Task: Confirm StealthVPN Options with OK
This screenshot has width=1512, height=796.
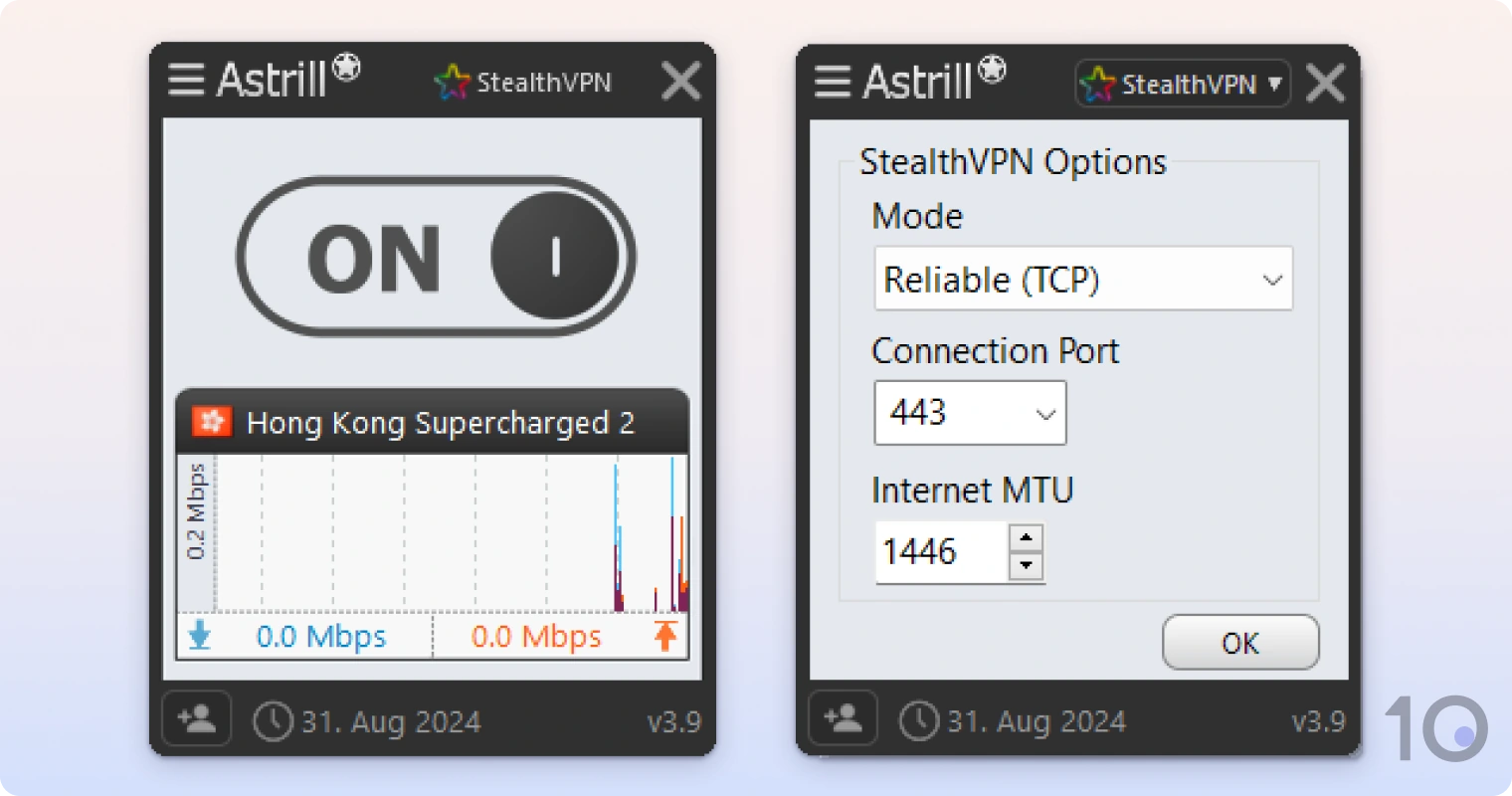Action: 1239,642
